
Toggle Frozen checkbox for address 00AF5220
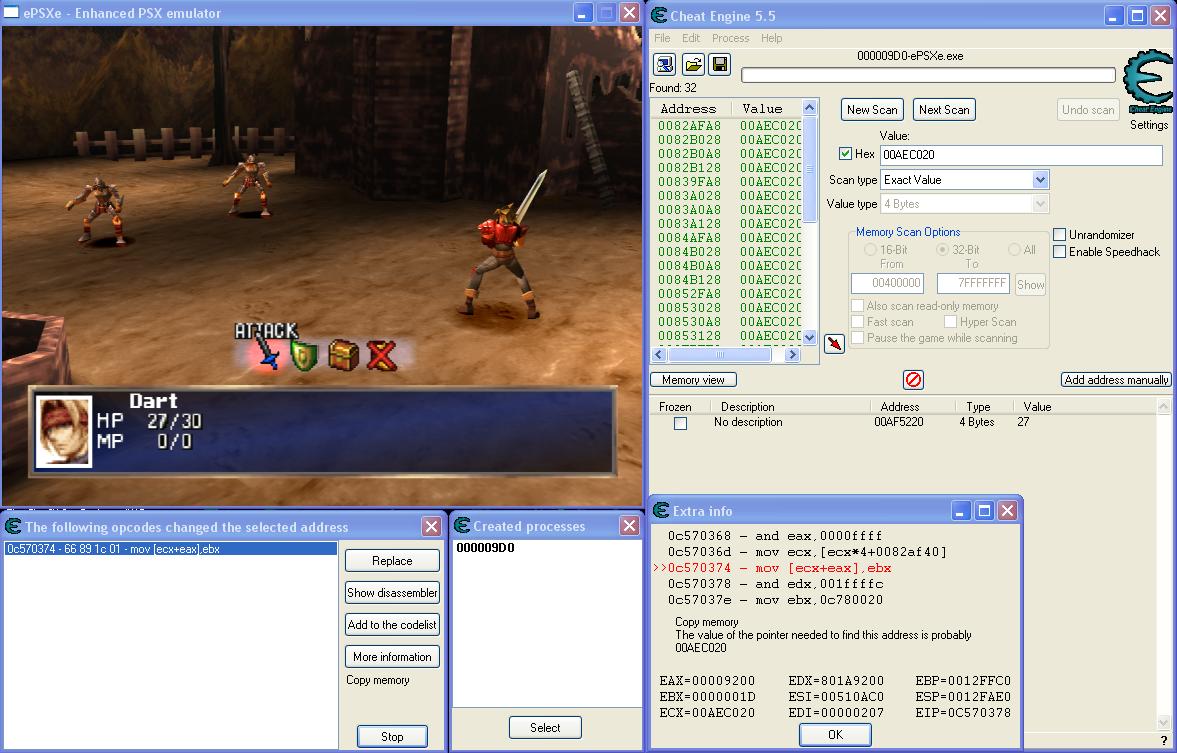click(680, 423)
